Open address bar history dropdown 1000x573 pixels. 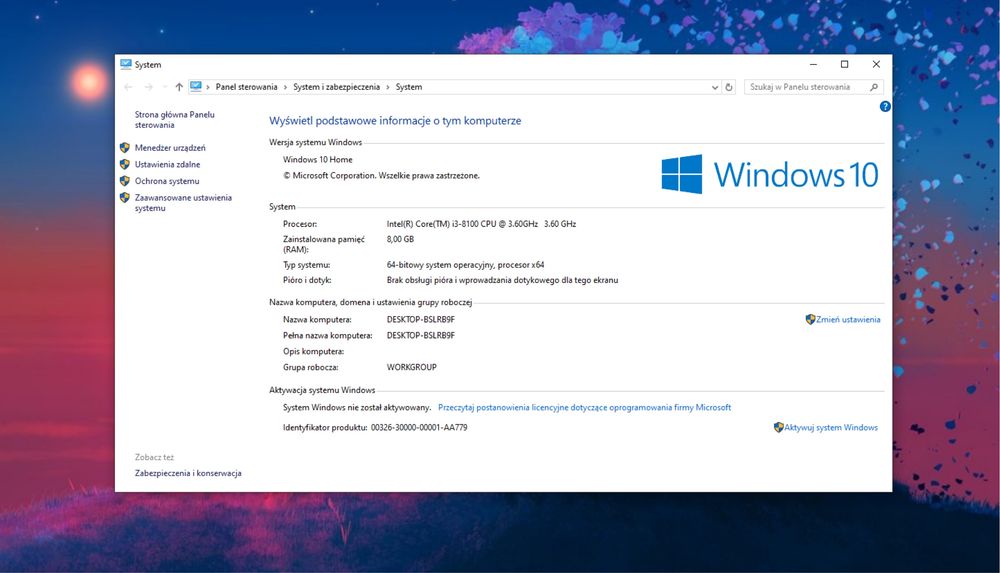(x=715, y=87)
